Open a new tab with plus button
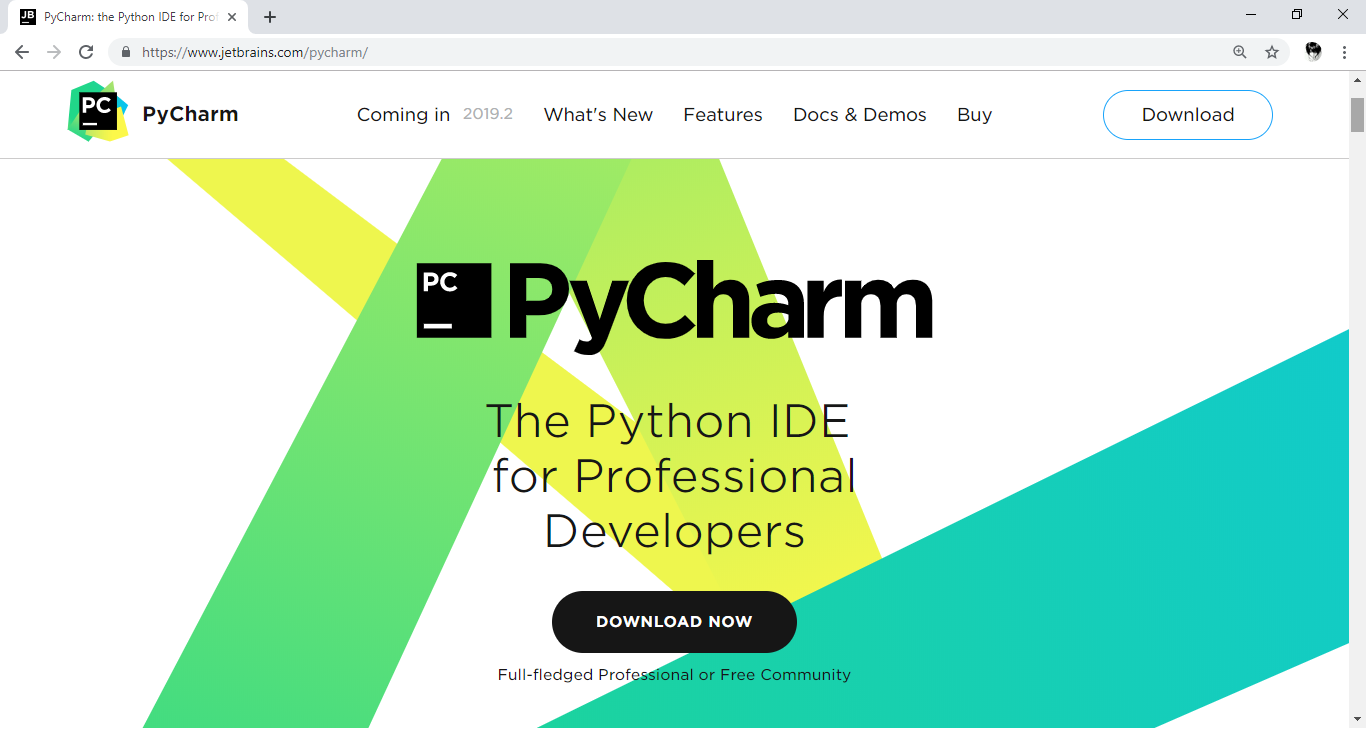The image size is (1366, 748). pos(270,17)
